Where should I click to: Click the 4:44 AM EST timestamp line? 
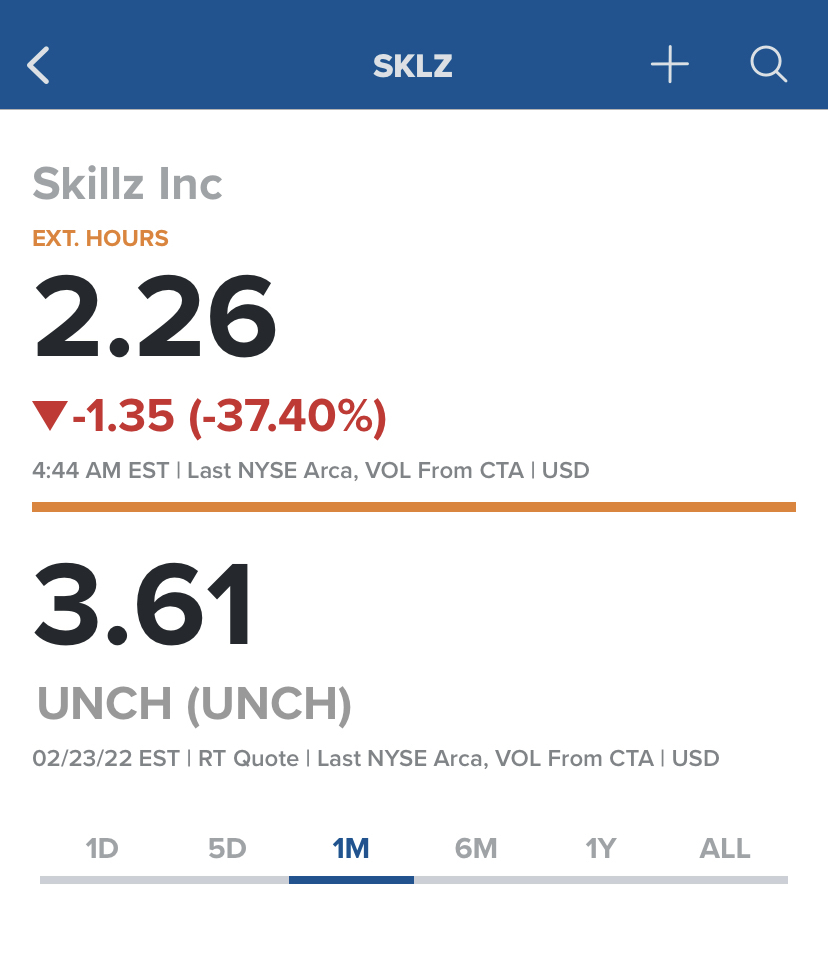click(310, 470)
